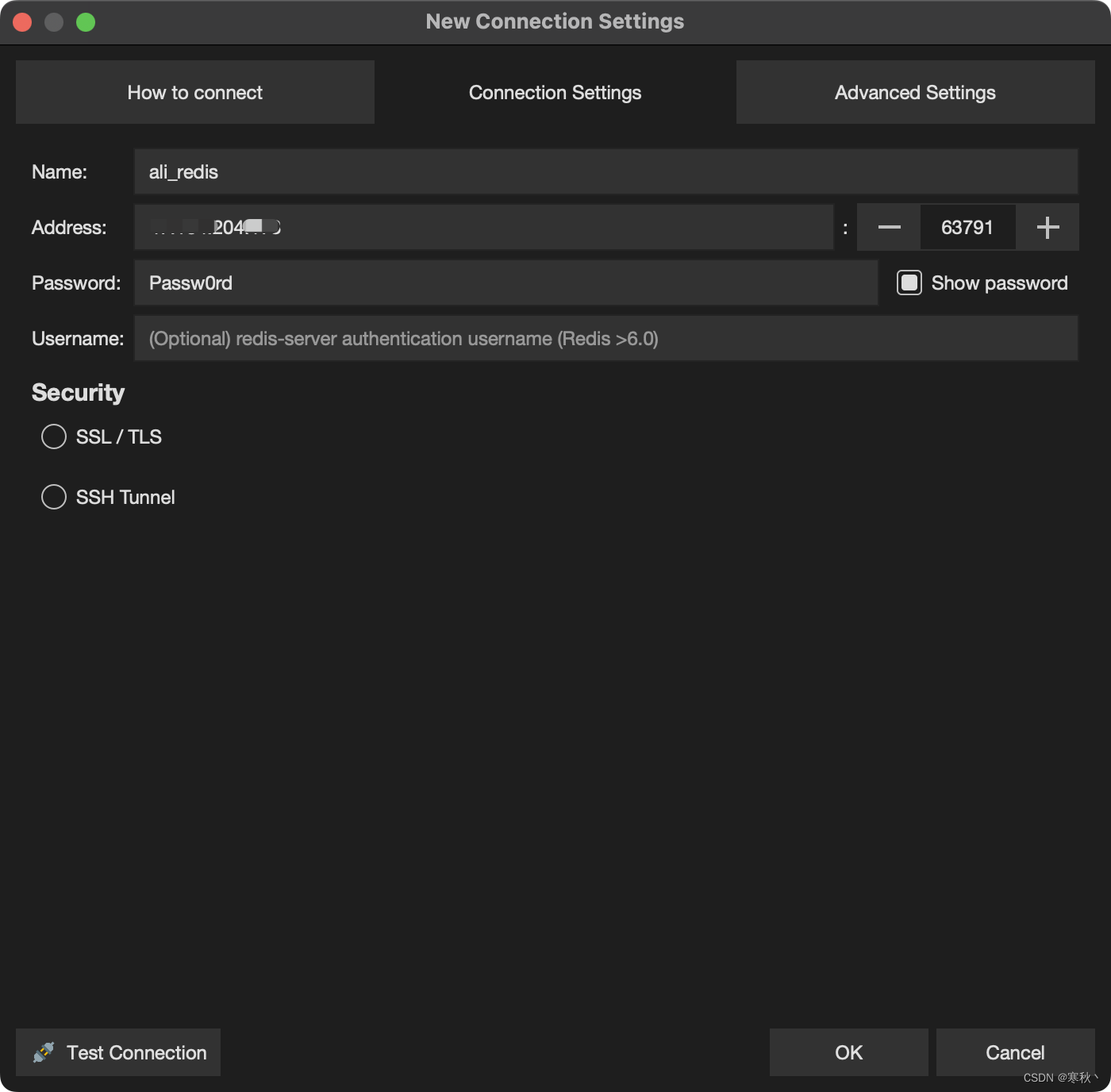Select the SSH Tunnel radio button
The width and height of the screenshot is (1111, 1092).
[x=54, y=497]
